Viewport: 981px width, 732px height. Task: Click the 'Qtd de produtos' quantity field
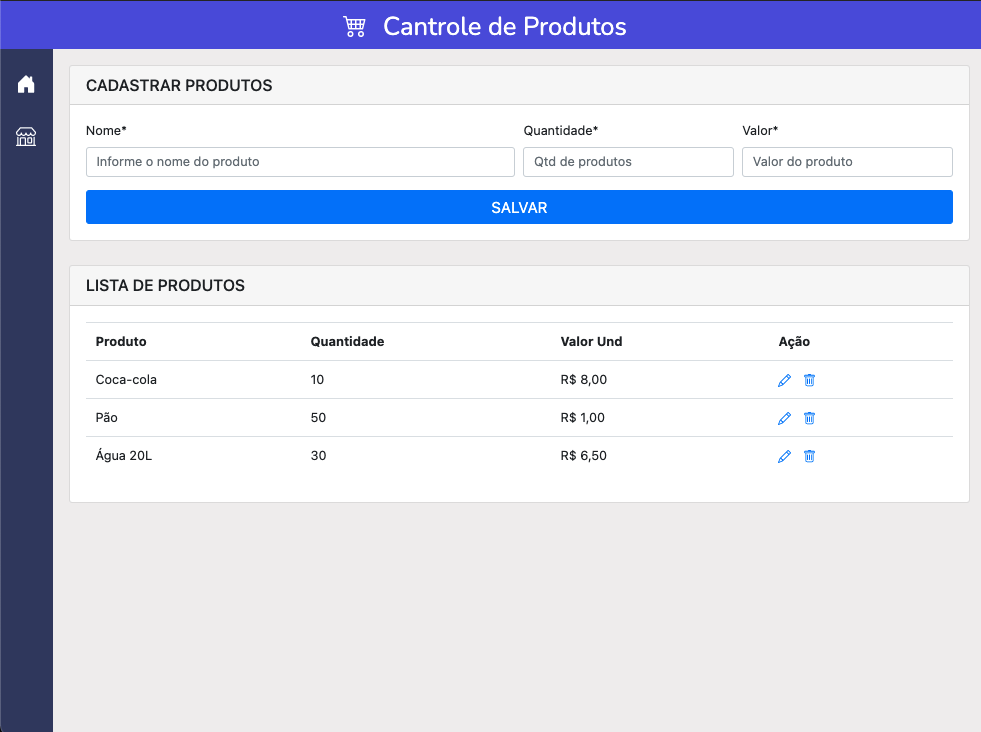coord(628,162)
